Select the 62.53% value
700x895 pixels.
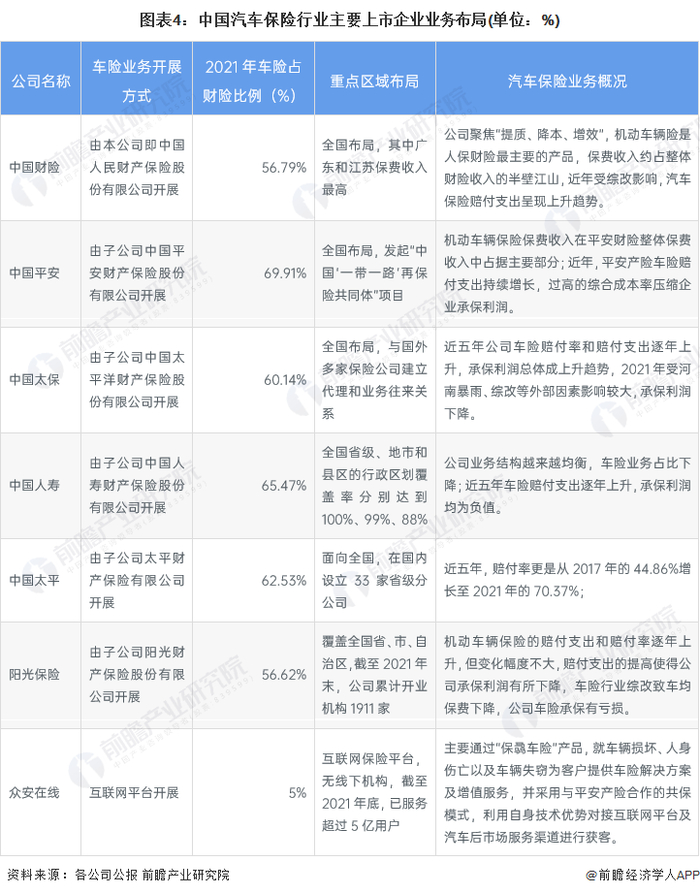coord(284,580)
